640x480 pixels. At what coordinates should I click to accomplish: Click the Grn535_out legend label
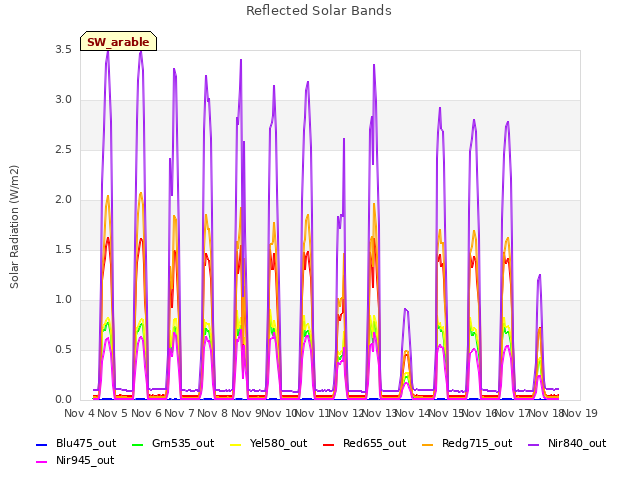(x=183, y=444)
